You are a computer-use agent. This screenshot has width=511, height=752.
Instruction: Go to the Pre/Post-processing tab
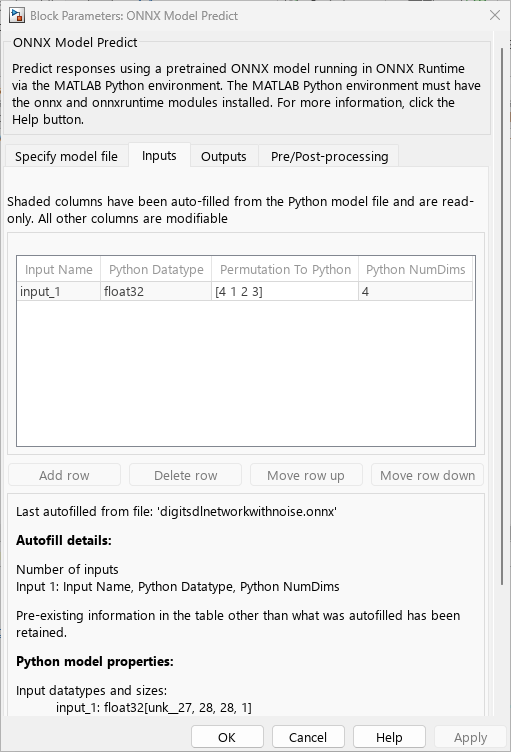point(329,156)
